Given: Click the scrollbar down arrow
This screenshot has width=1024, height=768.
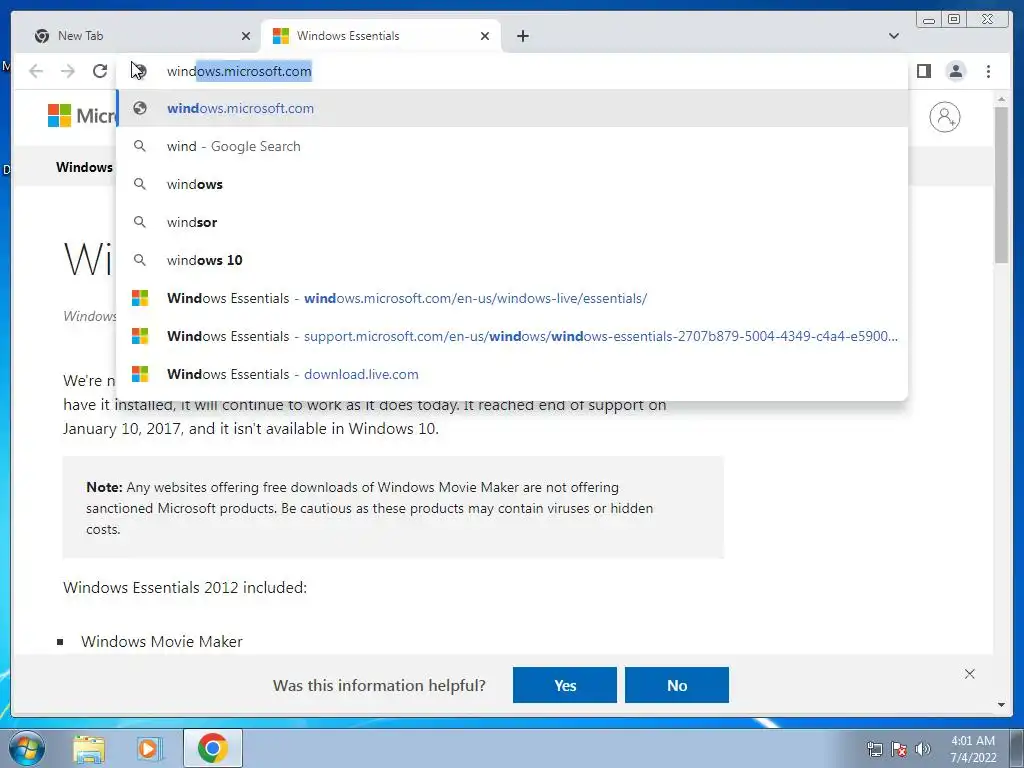Looking at the screenshot, I should pyautogui.click(x=1001, y=705).
